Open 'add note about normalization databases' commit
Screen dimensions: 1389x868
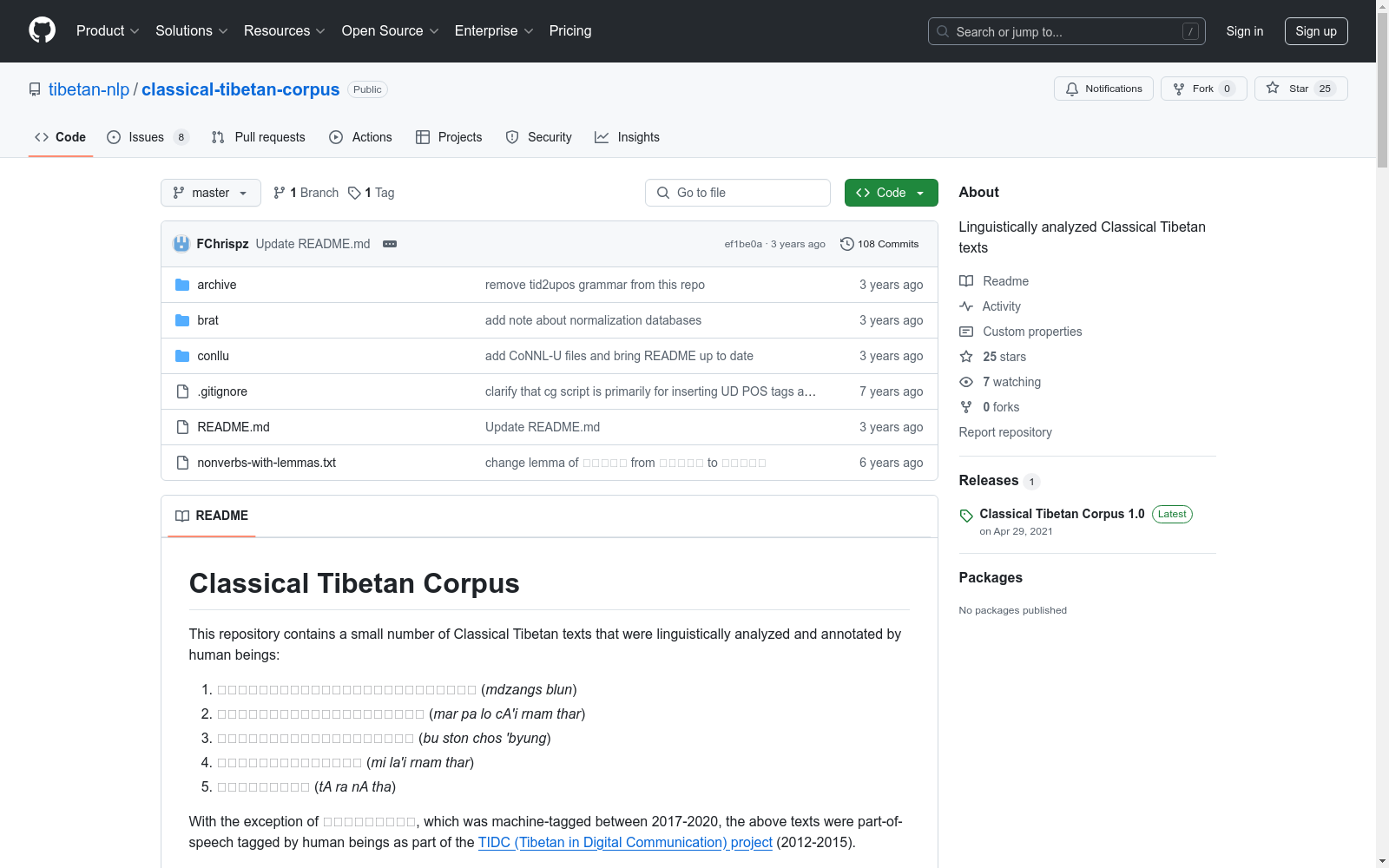(593, 320)
